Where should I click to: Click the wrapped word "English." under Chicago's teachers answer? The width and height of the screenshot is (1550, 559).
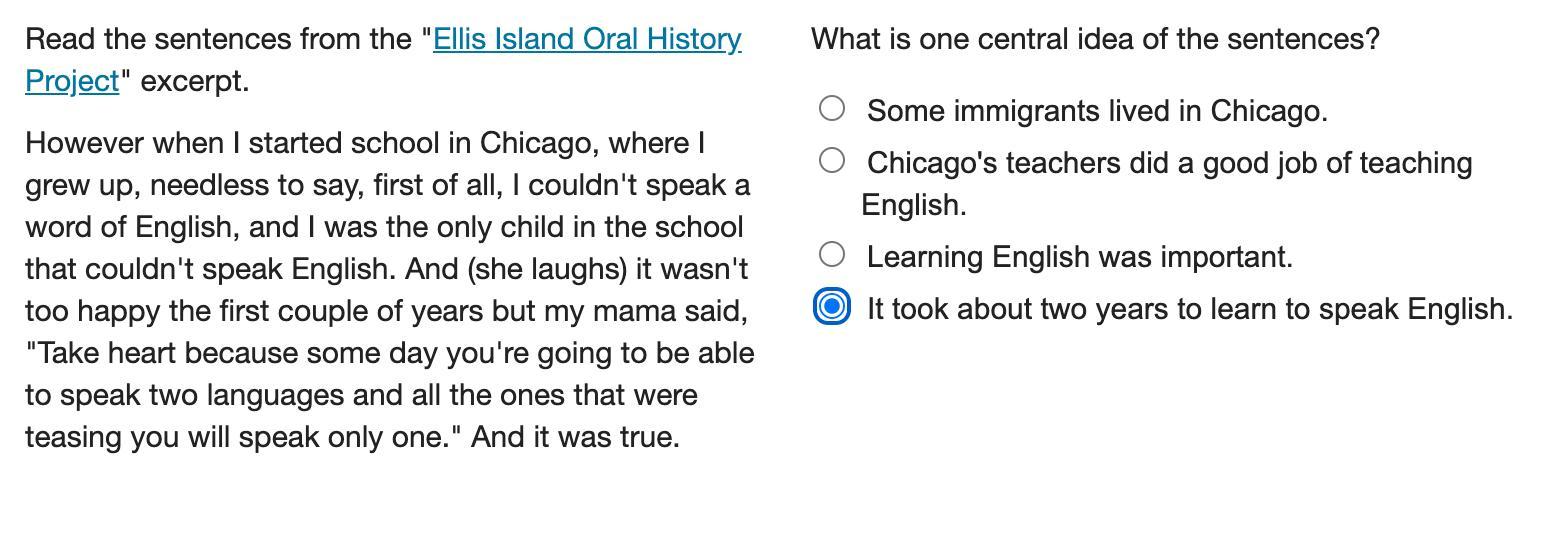click(x=914, y=205)
